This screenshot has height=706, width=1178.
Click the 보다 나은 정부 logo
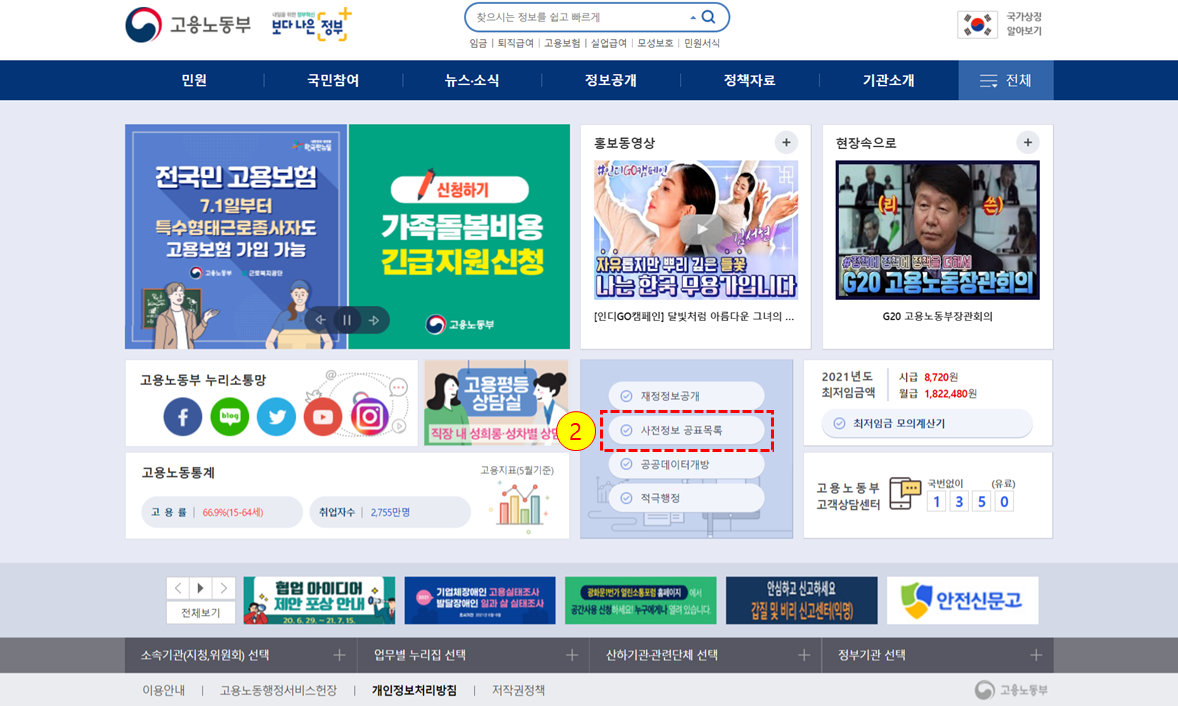pyautogui.click(x=311, y=26)
